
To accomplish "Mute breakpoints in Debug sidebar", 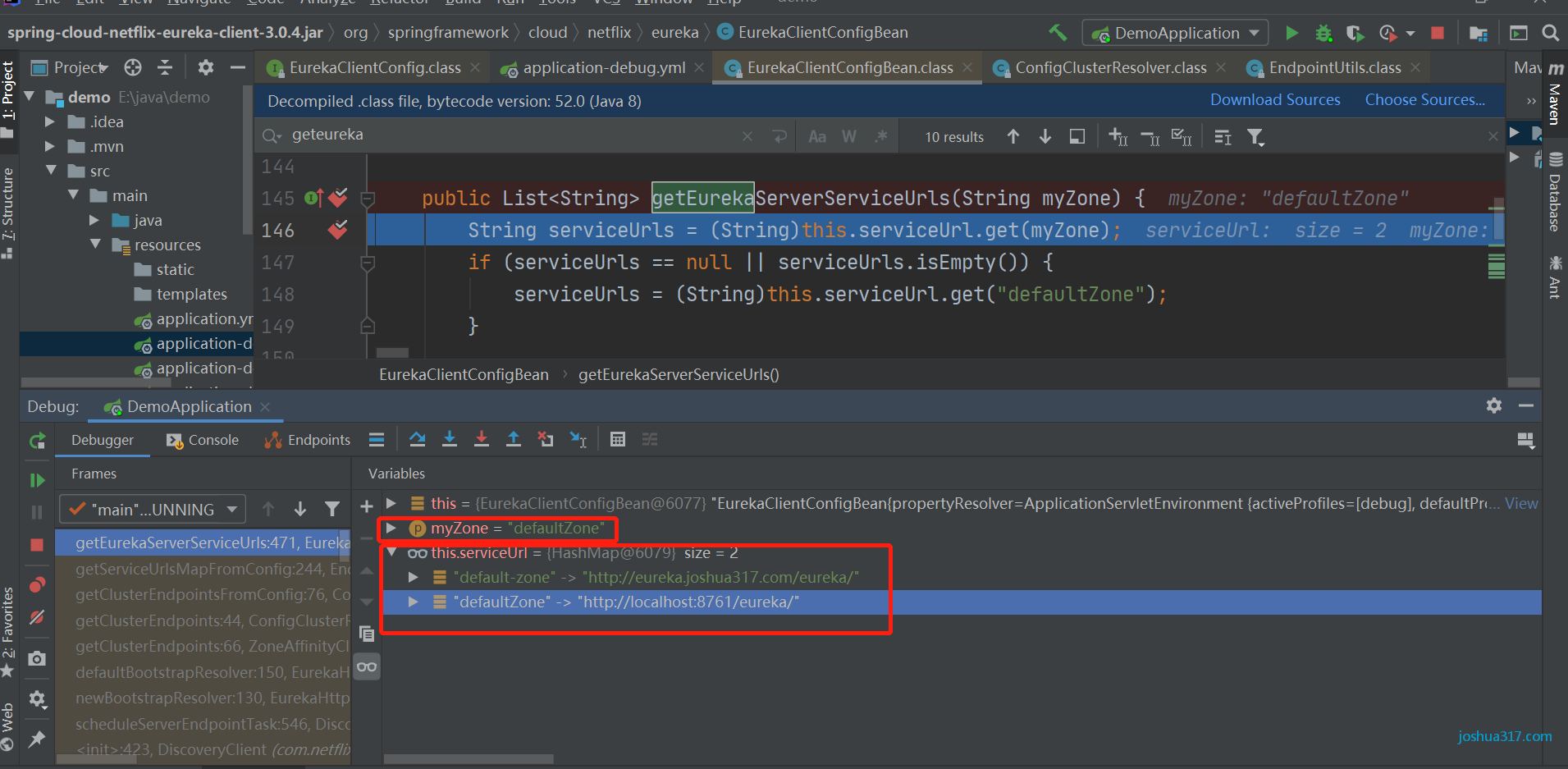I will (37, 617).
